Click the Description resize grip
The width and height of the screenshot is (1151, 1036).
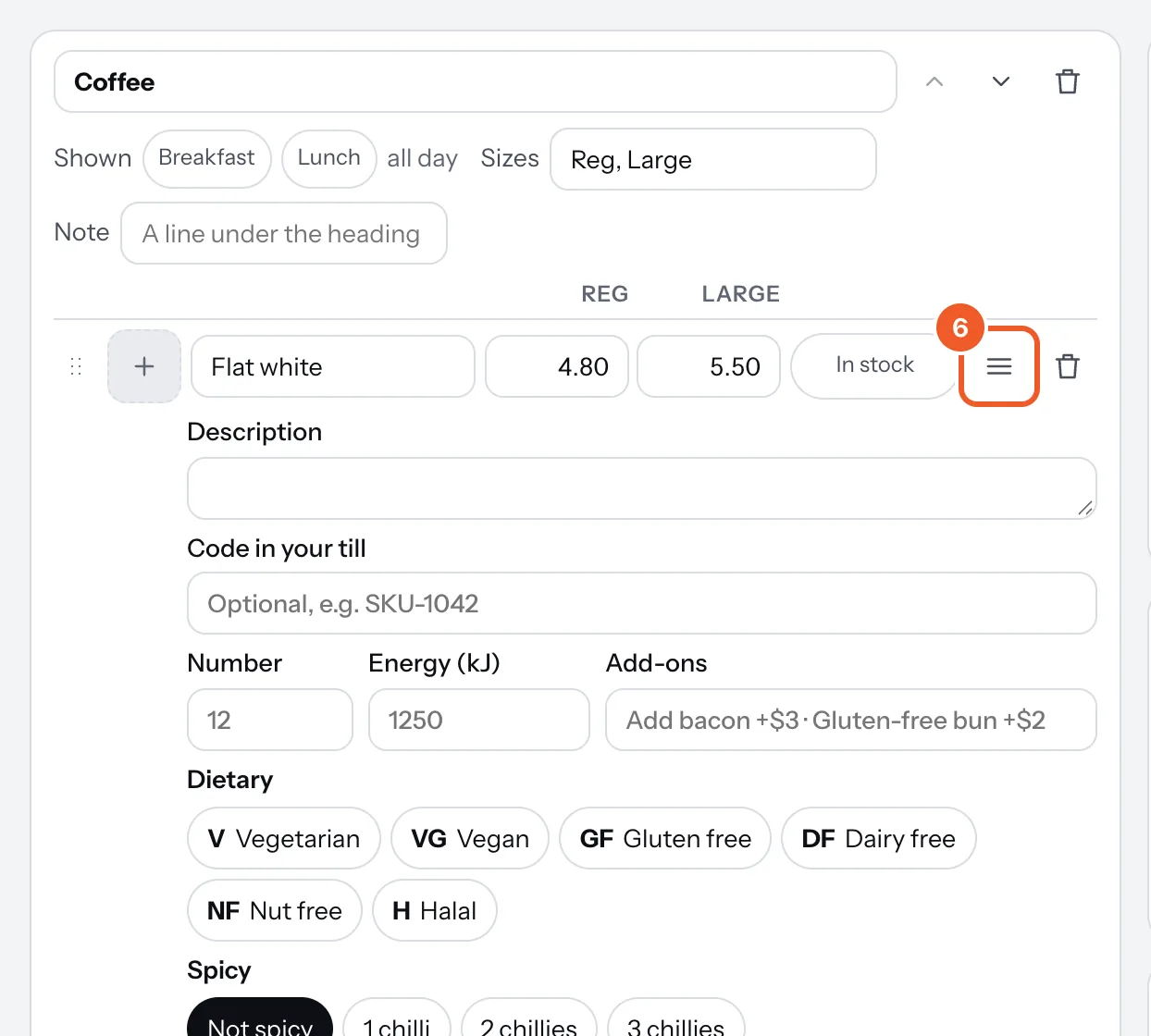1085,508
